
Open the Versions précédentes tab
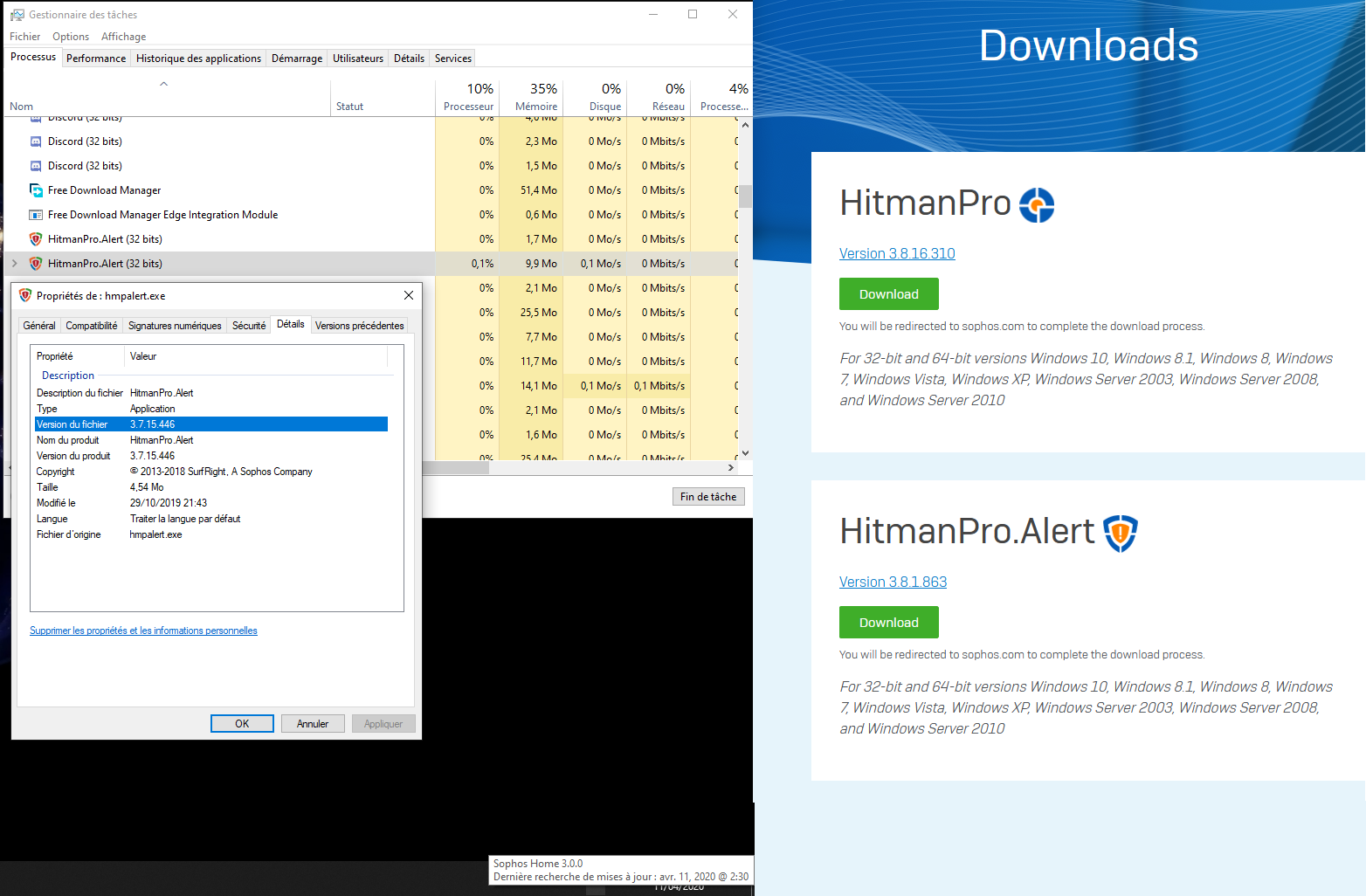[360, 326]
